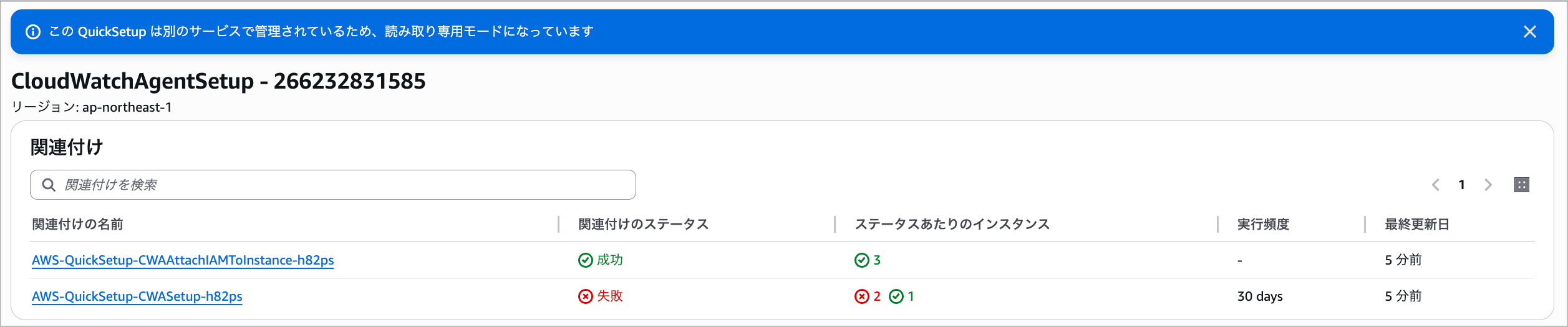Click the green 成功 status check icon

[585, 260]
